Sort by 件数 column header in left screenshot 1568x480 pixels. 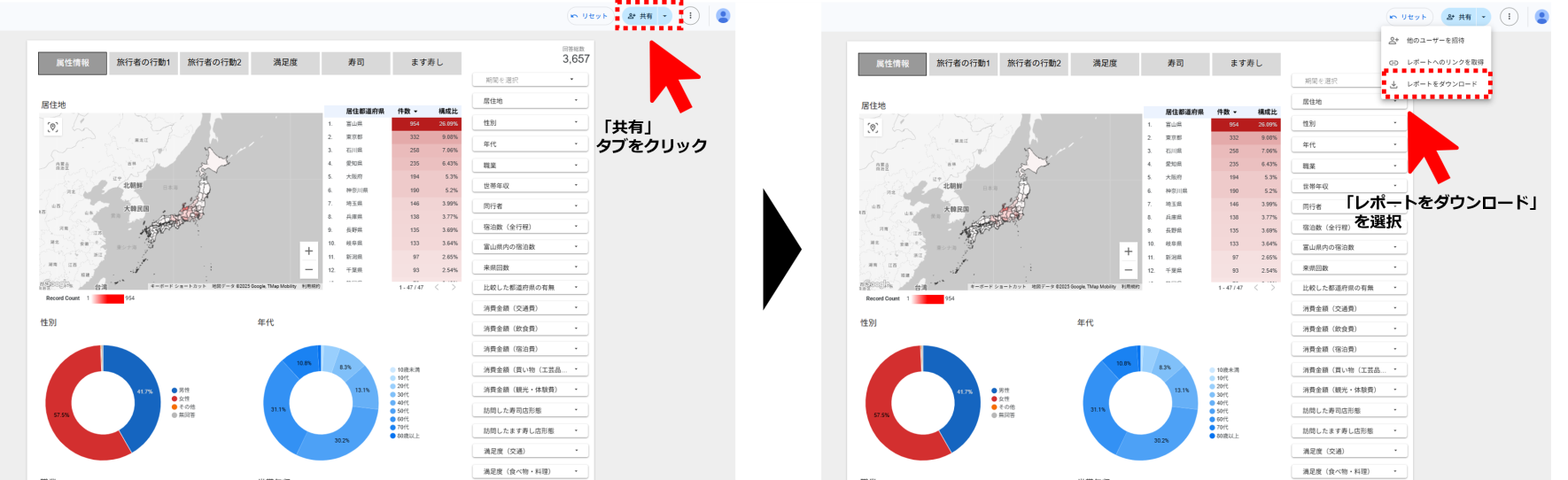coord(407,112)
